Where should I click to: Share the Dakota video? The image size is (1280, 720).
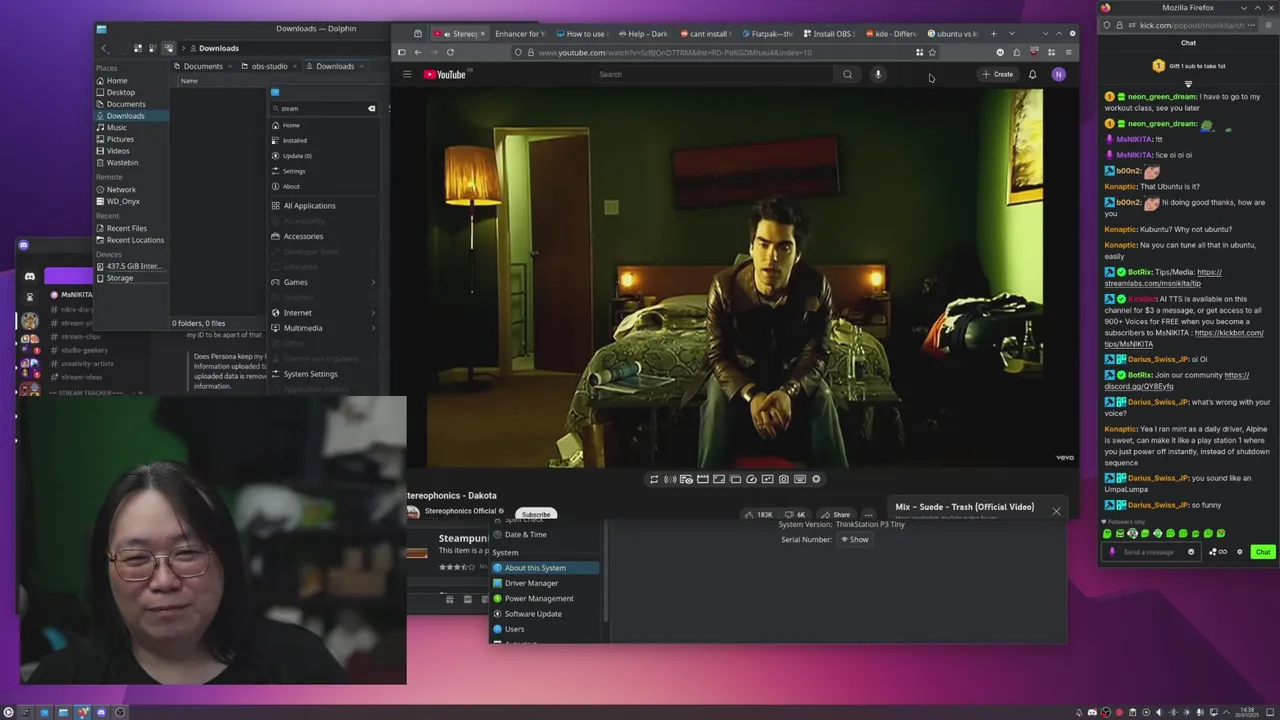(x=836, y=514)
